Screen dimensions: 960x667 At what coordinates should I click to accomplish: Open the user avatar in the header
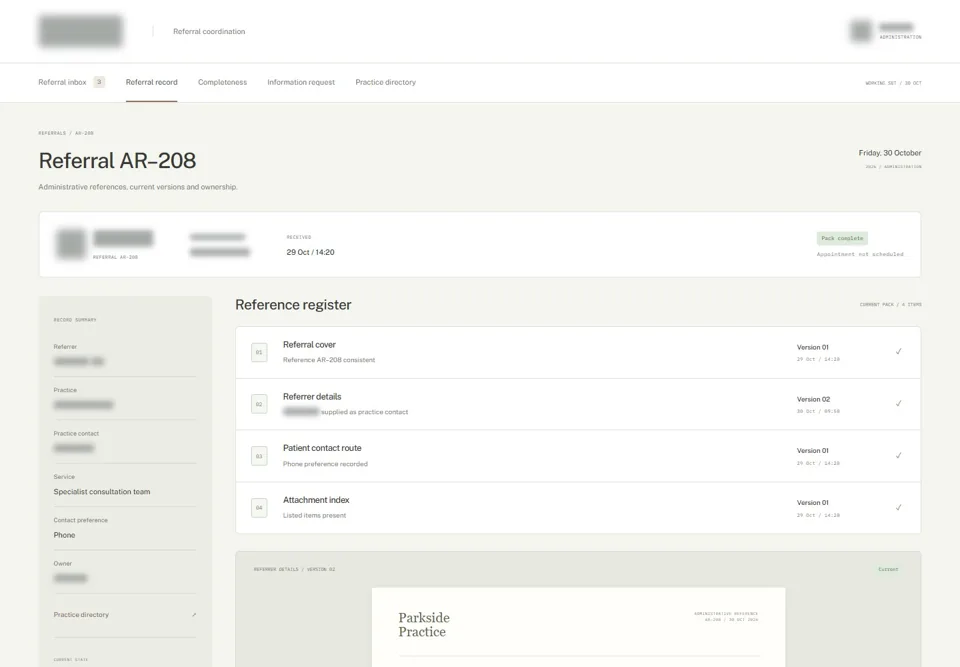coord(861,31)
